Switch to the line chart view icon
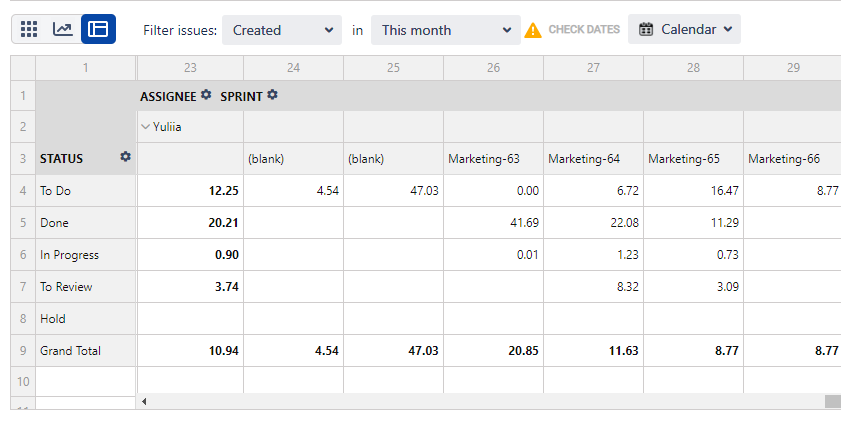Viewport: 841px width, 422px height. point(63,29)
